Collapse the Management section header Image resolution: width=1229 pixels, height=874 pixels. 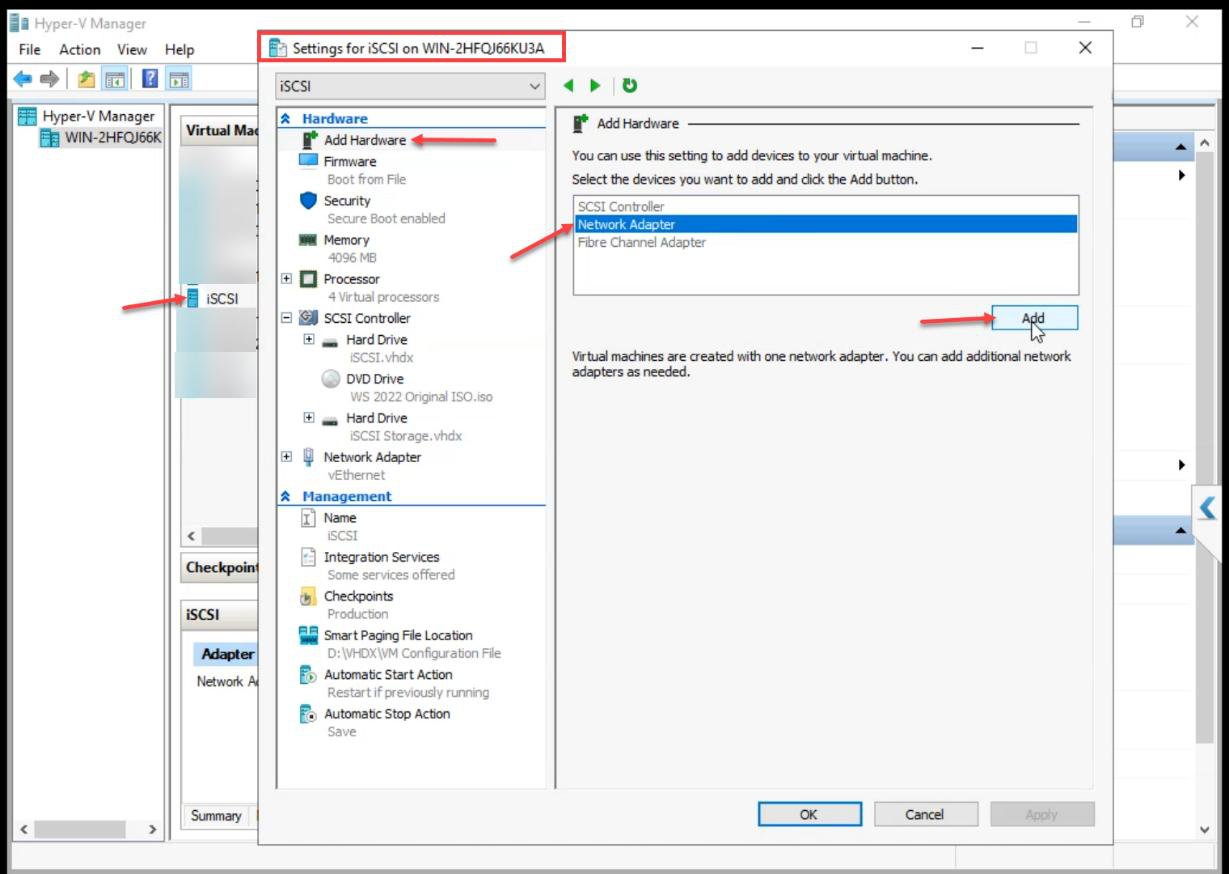pyautogui.click(x=286, y=497)
